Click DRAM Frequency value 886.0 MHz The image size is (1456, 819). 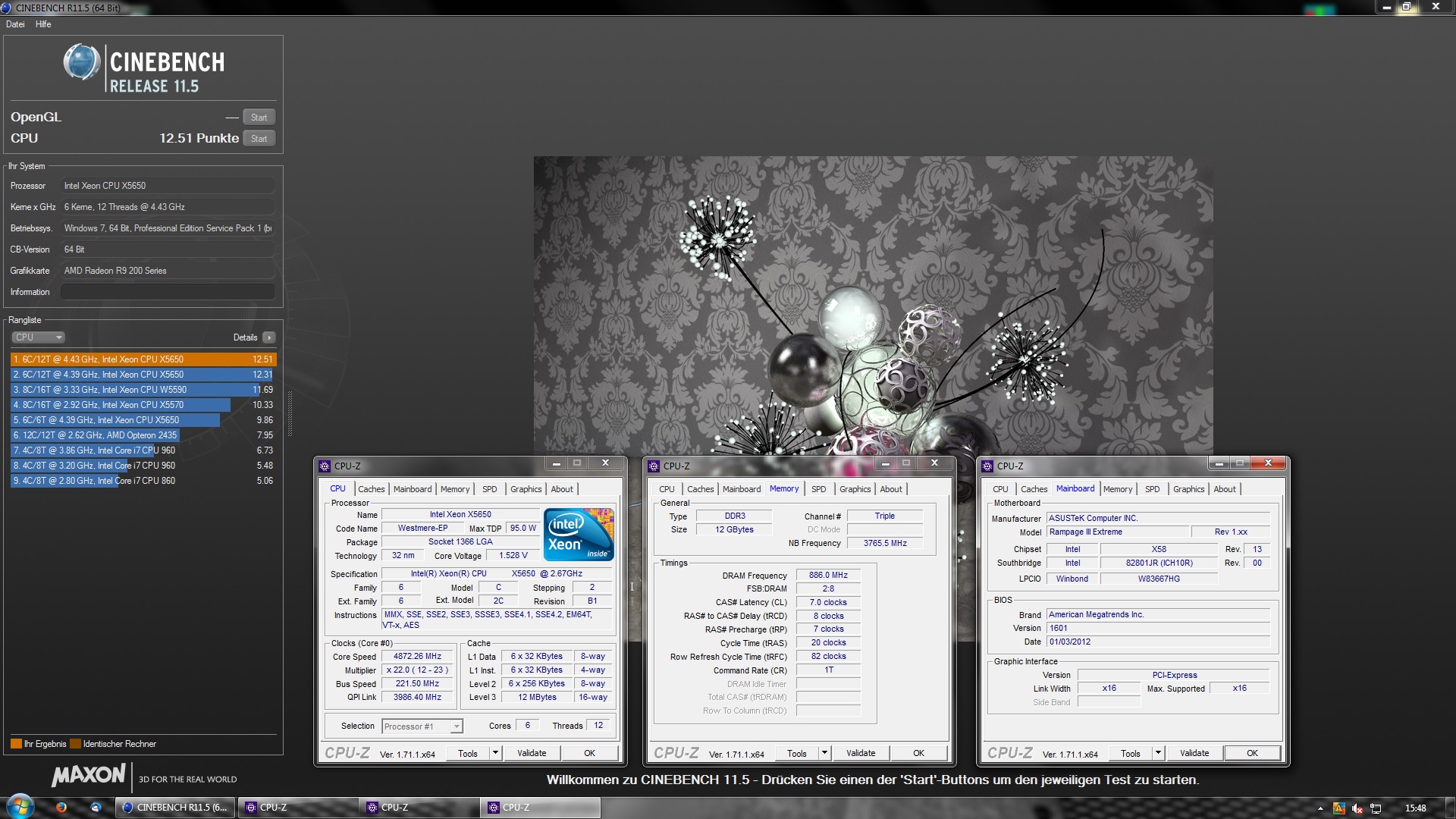pos(828,576)
